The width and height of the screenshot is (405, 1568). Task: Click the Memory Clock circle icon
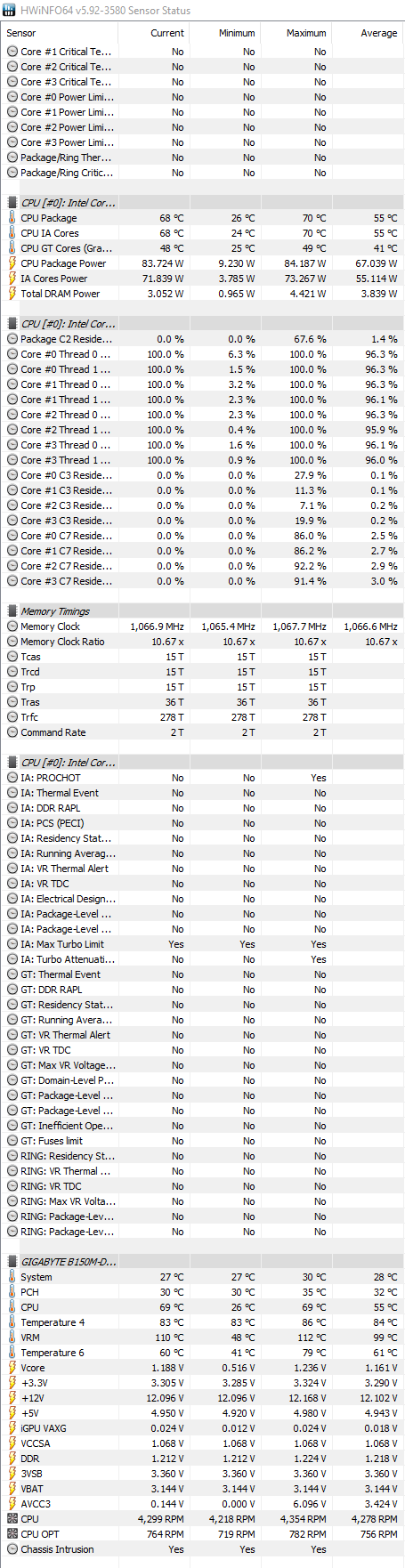[12, 626]
